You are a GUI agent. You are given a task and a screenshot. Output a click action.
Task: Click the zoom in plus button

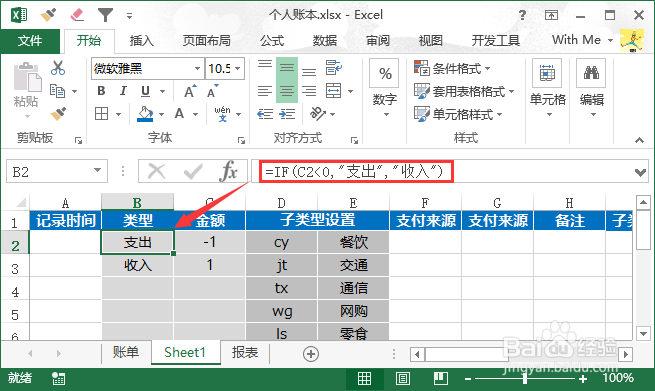[x=583, y=379]
